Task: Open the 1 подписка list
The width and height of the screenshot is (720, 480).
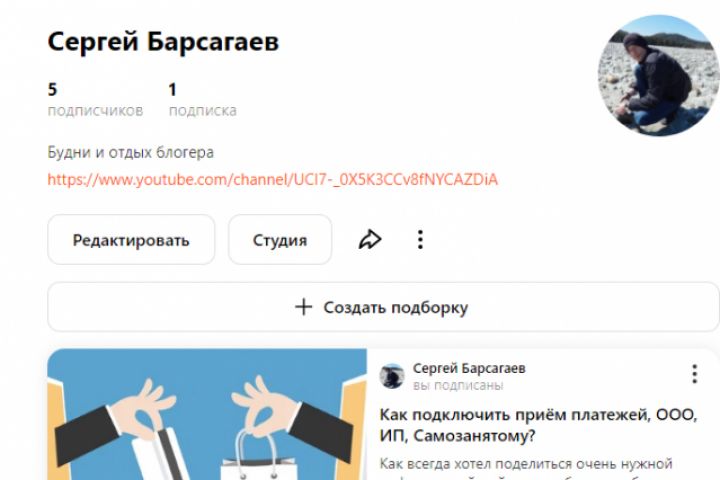Action: pyautogui.click(x=202, y=99)
